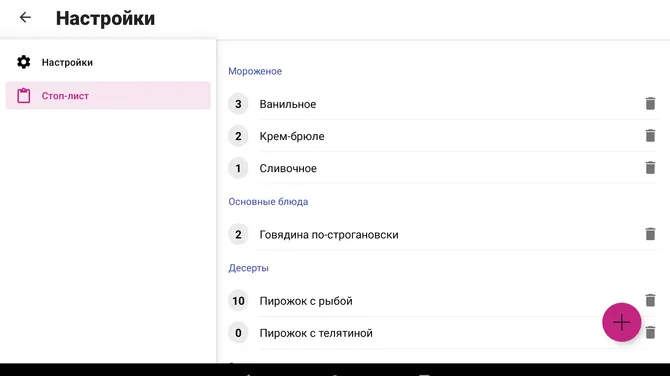Go back using the arrow icon
This screenshot has width=670, height=376.
[25, 18]
